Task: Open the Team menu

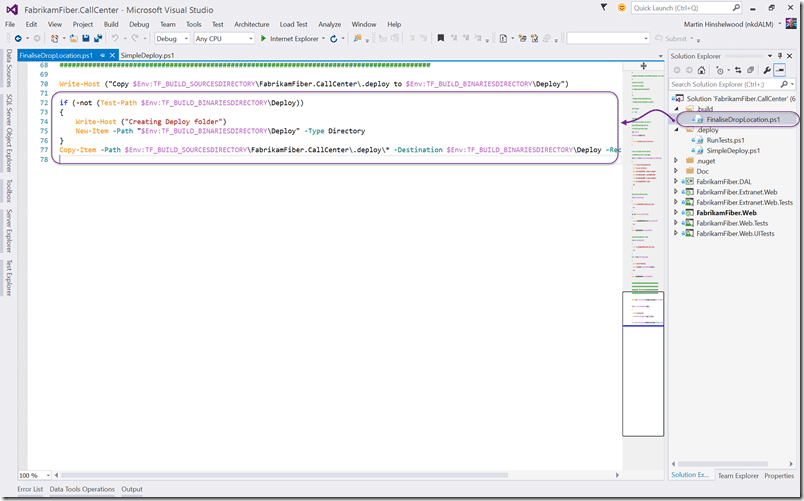Action: pyautogui.click(x=168, y=24)
